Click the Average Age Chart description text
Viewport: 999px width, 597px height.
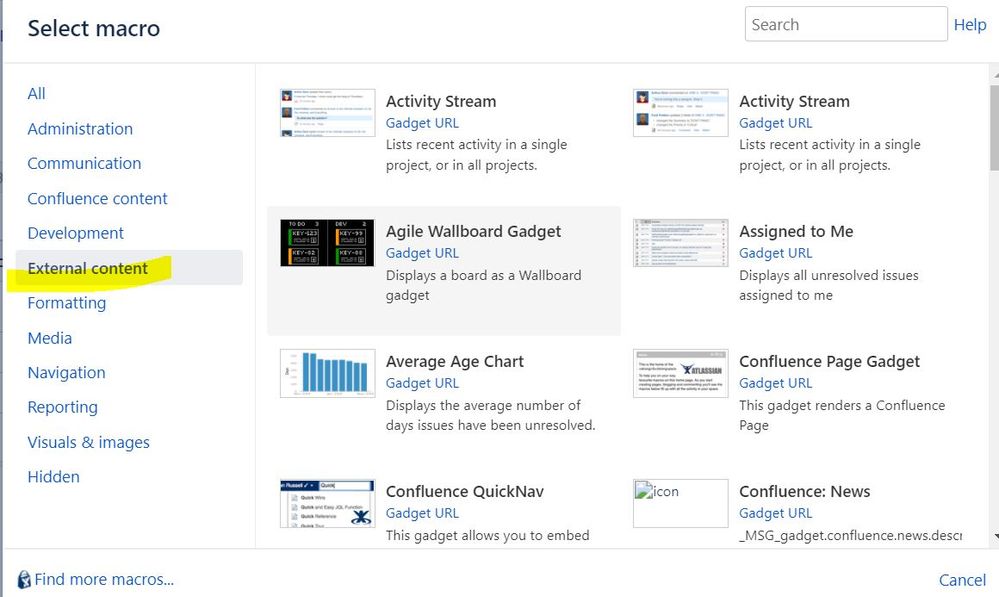click(491, 415)
